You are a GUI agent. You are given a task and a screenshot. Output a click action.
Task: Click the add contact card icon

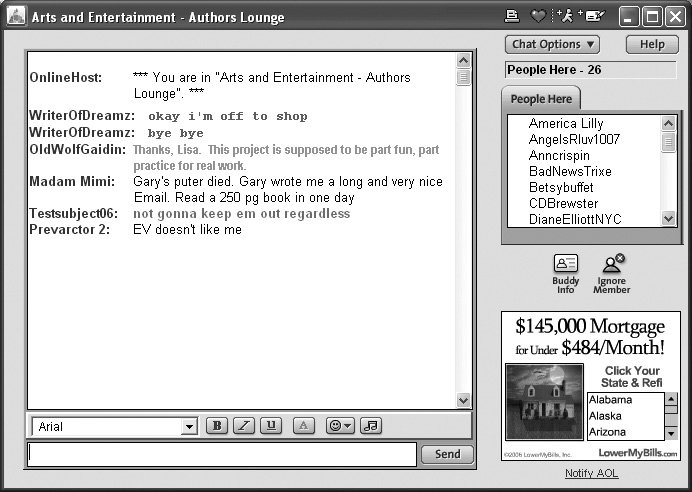click(594, 16)
